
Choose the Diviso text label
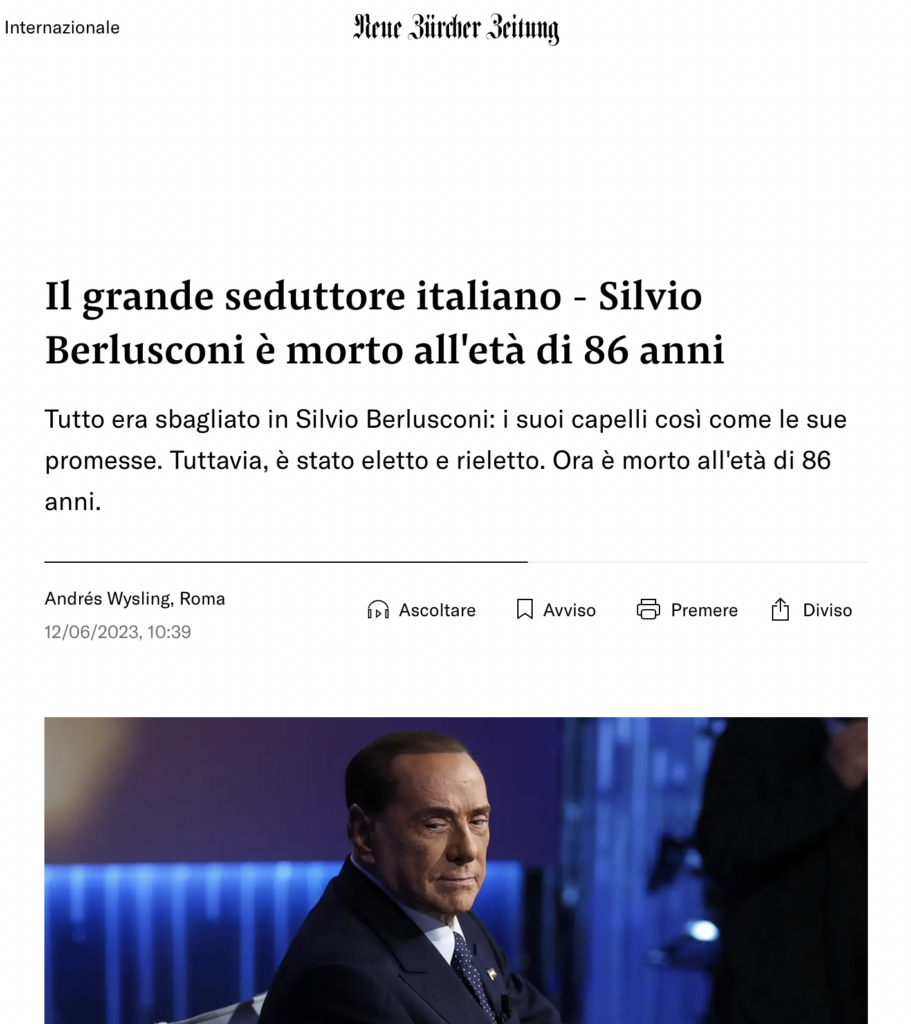click(x=827, y=610)
